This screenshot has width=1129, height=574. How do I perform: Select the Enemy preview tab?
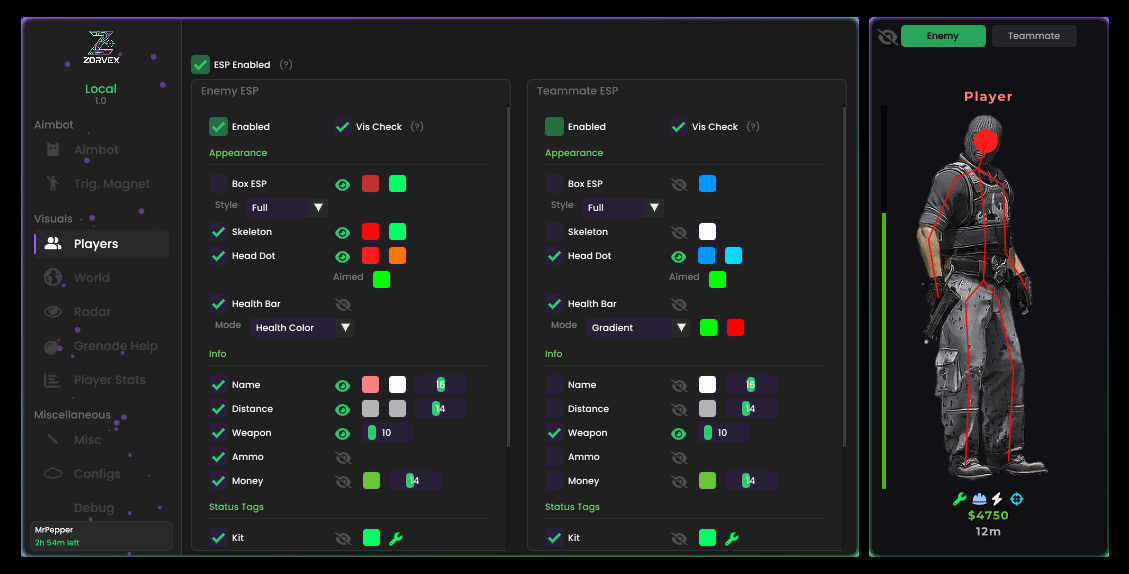pos(942,36)
